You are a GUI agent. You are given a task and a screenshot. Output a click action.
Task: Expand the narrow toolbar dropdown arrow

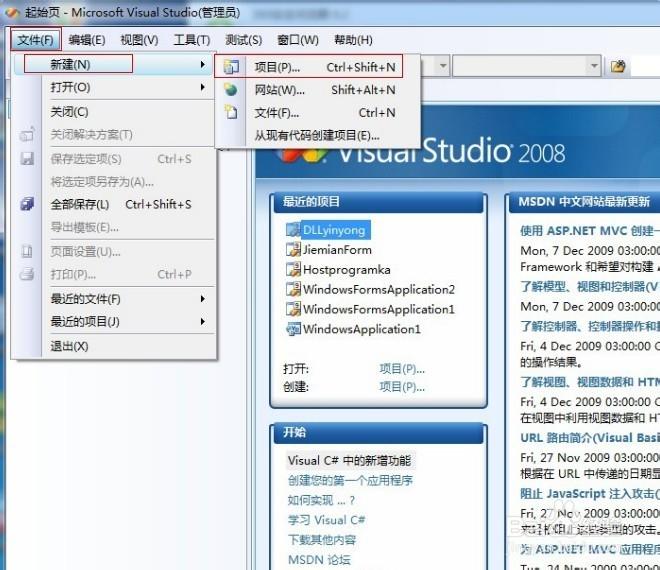pos(442,66)
